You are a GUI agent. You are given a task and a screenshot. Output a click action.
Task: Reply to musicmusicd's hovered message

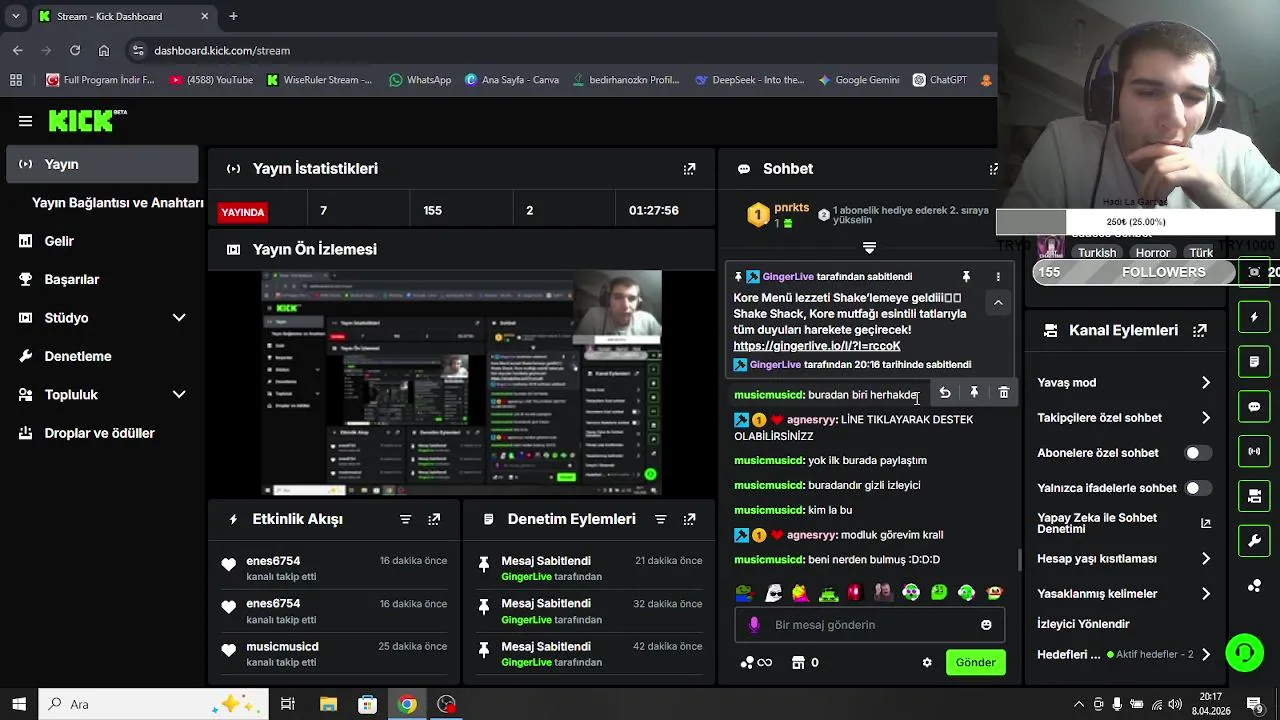pos(944,393)
